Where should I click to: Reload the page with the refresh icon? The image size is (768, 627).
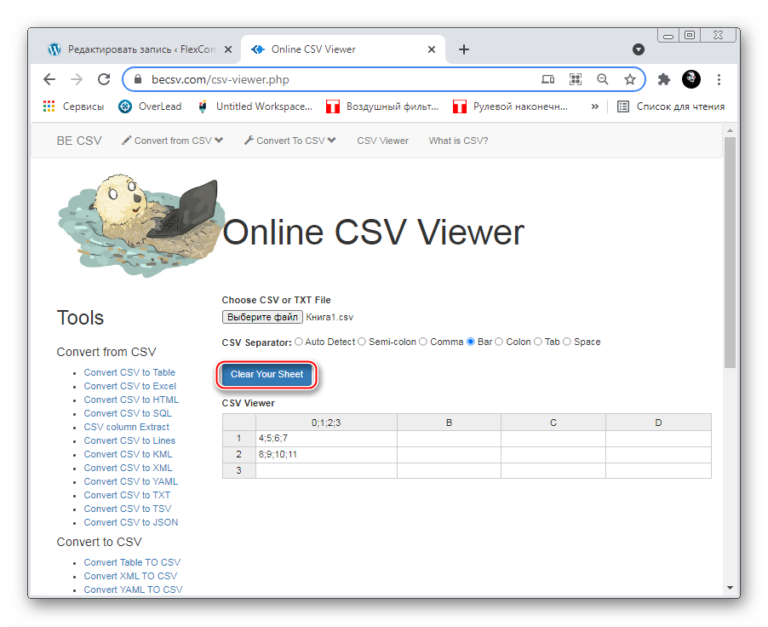pos(103,79)
